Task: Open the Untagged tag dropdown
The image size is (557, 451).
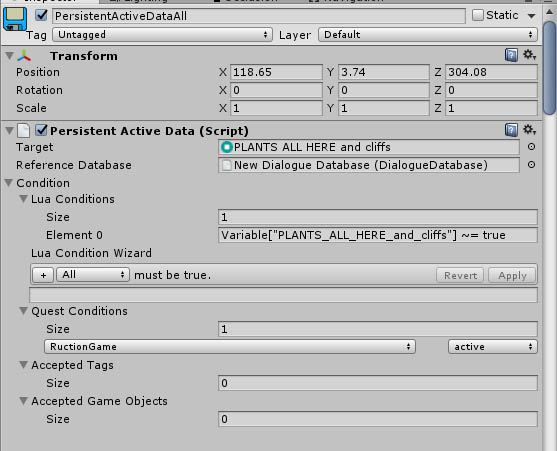Action: tap(162, 35)
